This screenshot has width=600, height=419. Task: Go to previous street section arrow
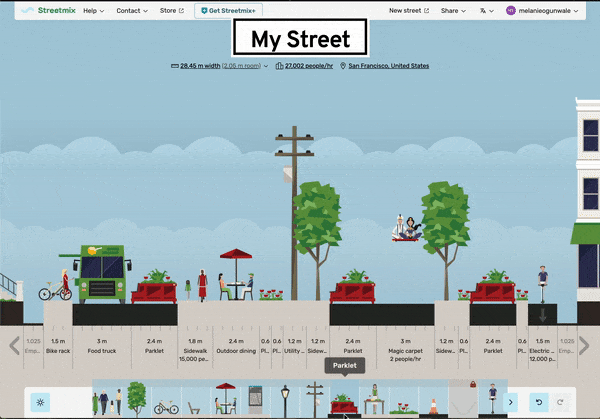point(15,346)
